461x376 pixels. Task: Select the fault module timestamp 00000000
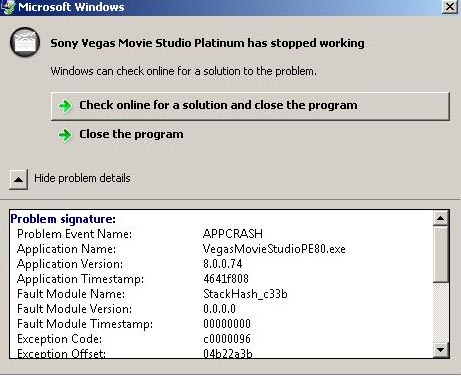227,324
